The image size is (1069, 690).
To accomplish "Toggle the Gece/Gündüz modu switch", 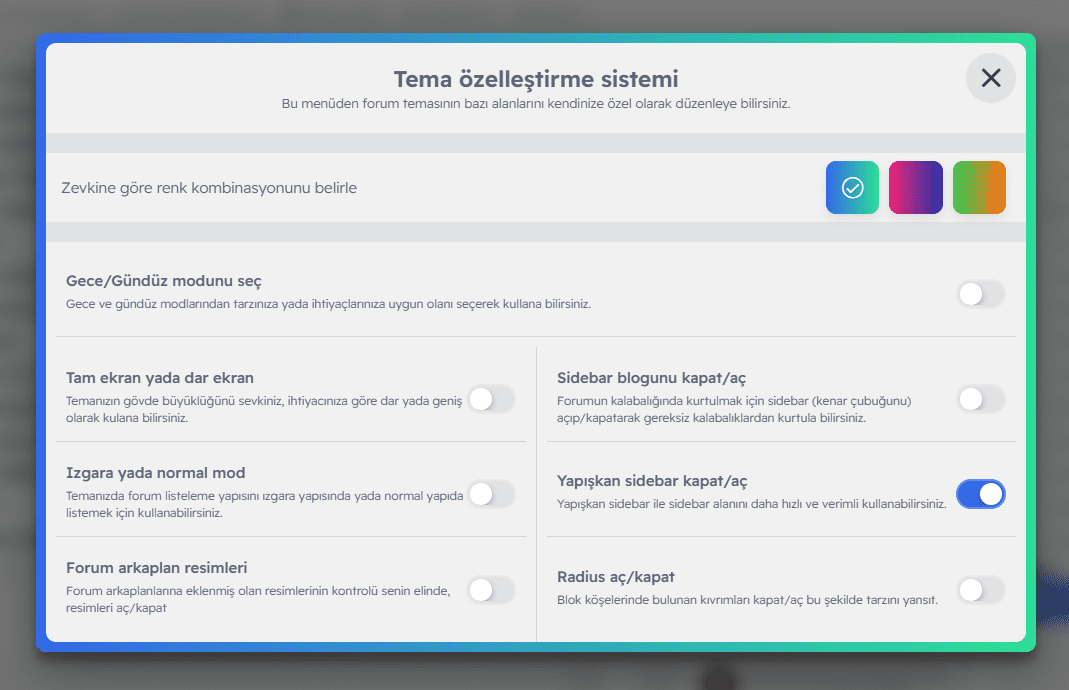I will tap(980, 294).
